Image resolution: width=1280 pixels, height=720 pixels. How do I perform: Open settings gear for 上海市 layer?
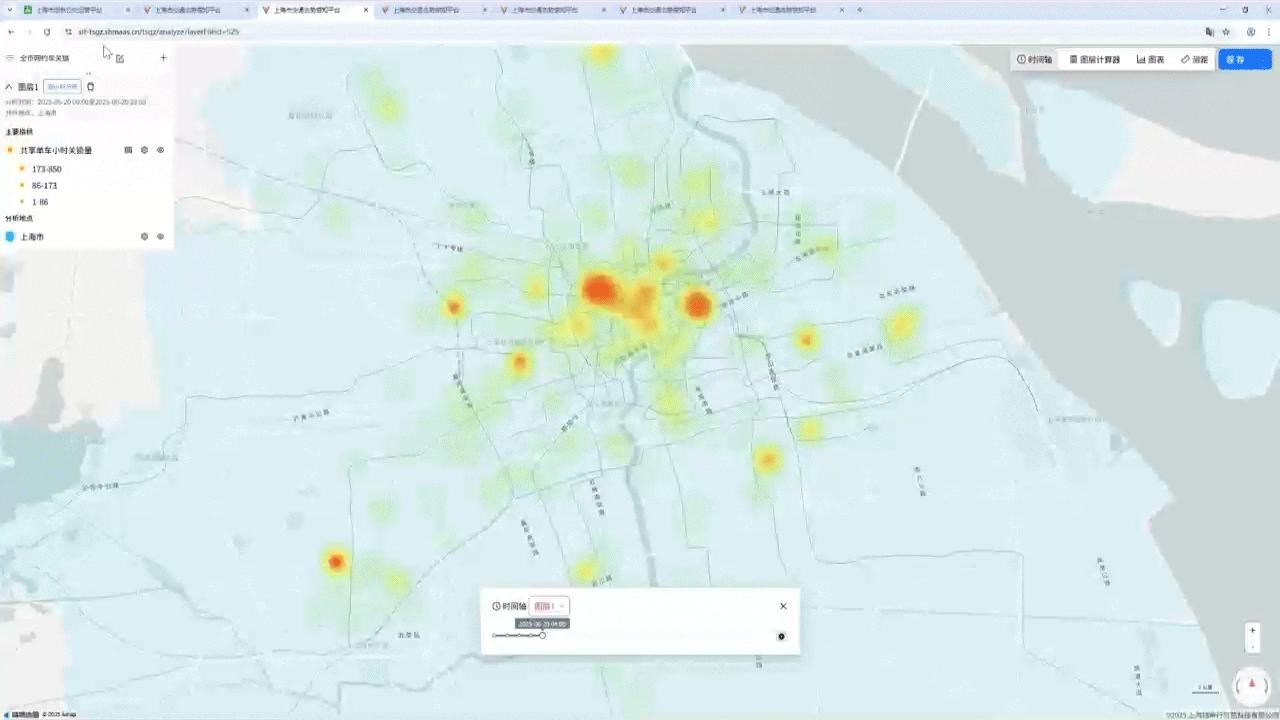pyautogui.click(x=144, y=237)
